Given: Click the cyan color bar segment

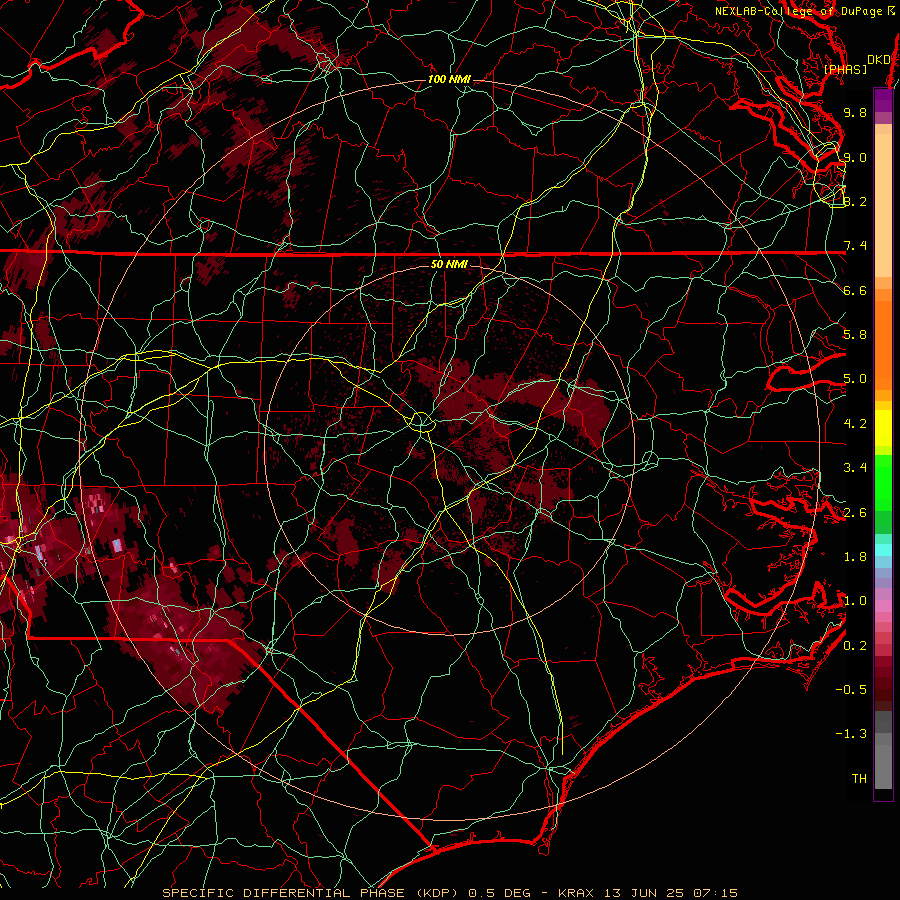Looking at the screenshot, I should 883,550.
